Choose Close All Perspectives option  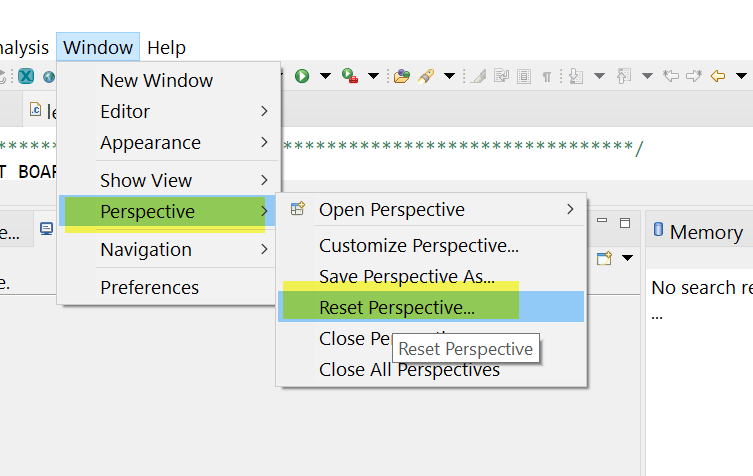pyautogui.click(x=431, y=369)
